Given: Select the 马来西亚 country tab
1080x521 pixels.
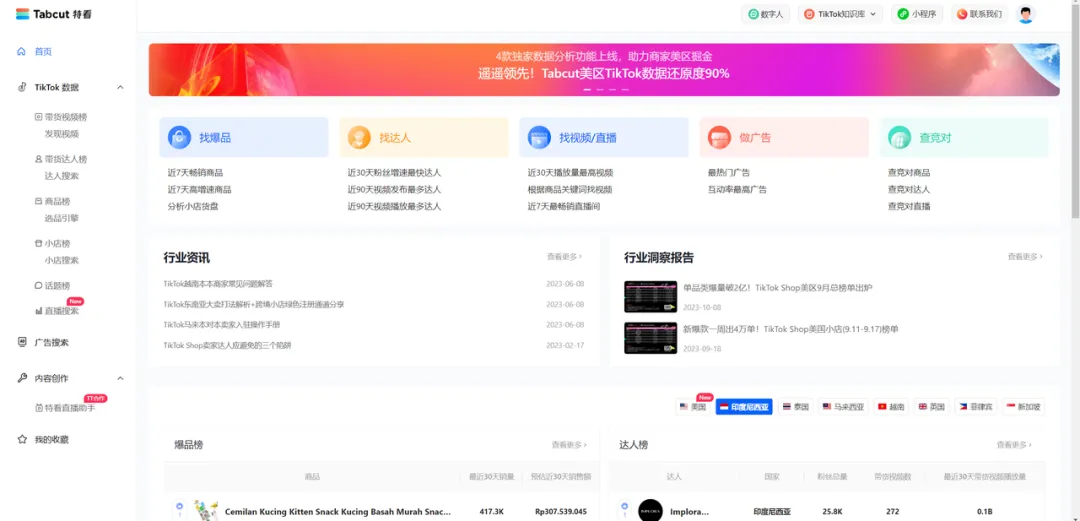Looking at the screenshot, I should pyautogui.click(x=843, y=407).
